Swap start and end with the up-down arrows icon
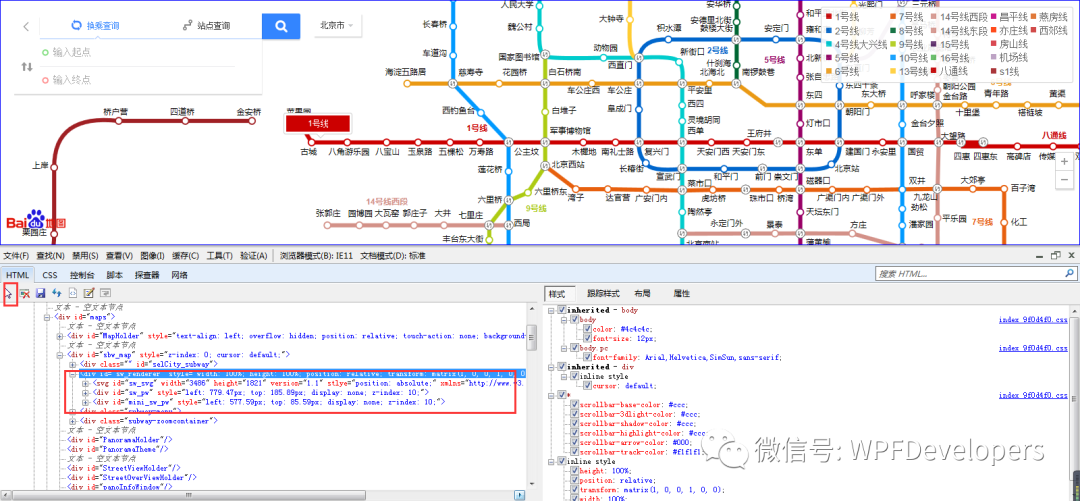The width and height of the screenshot is (1080, 501). pyautogui.click(x=26, y=66)
